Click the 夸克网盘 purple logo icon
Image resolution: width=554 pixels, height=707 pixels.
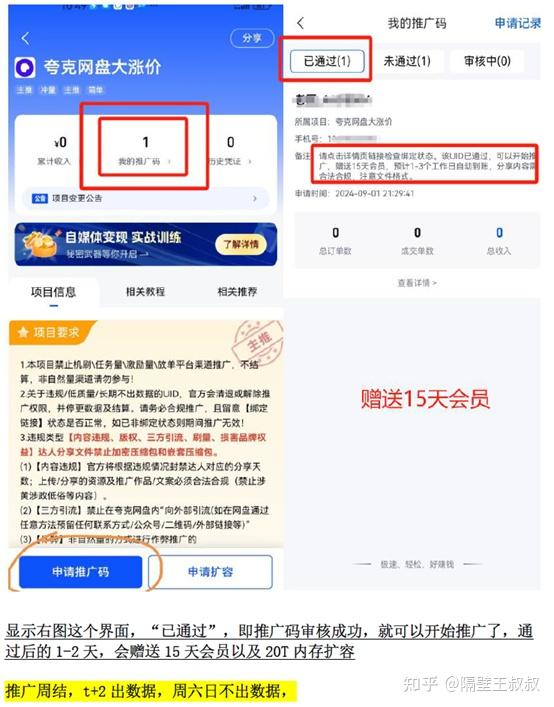[25, 68]
